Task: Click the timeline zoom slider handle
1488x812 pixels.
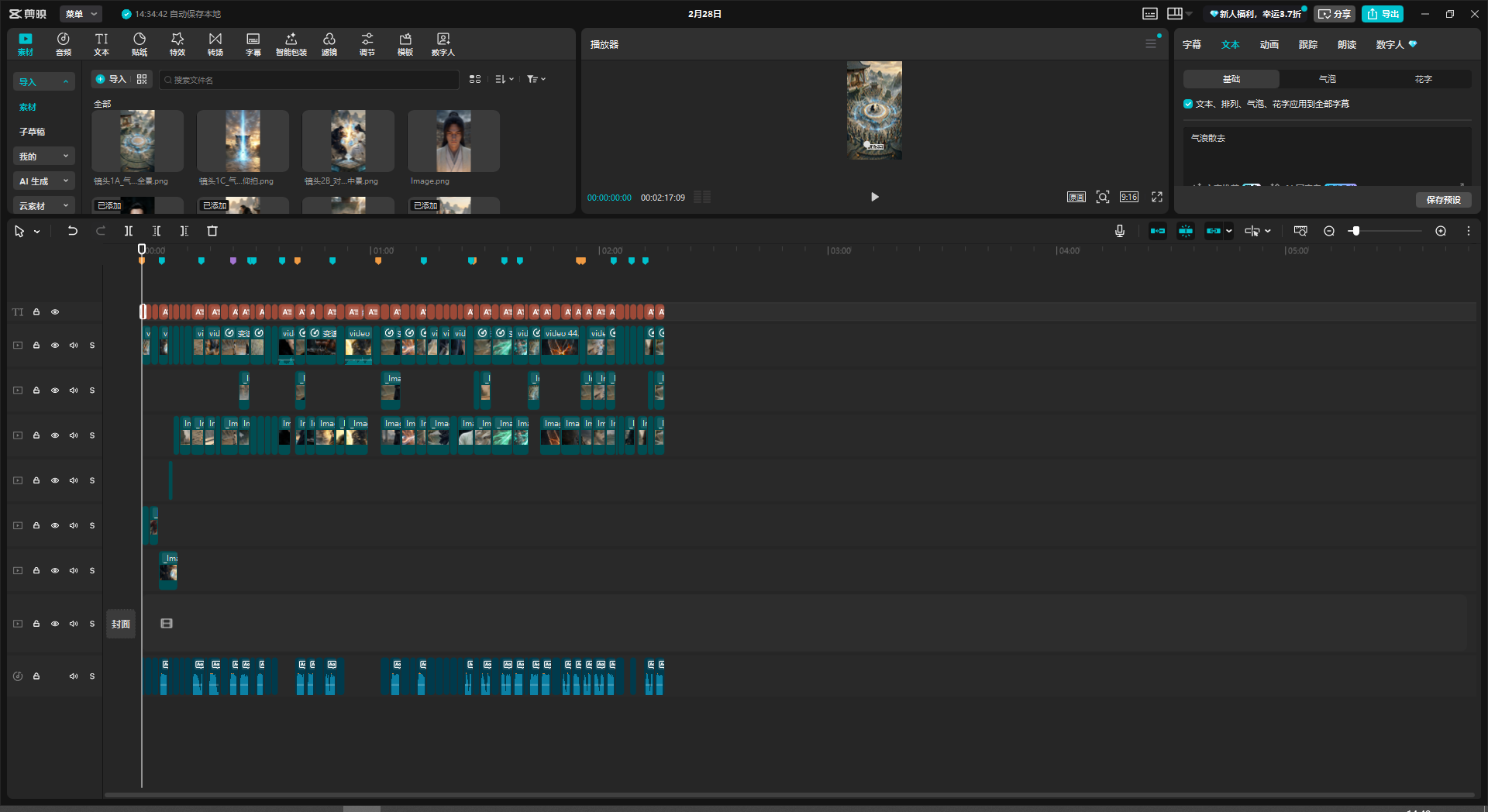Action: pos(1355,231)
